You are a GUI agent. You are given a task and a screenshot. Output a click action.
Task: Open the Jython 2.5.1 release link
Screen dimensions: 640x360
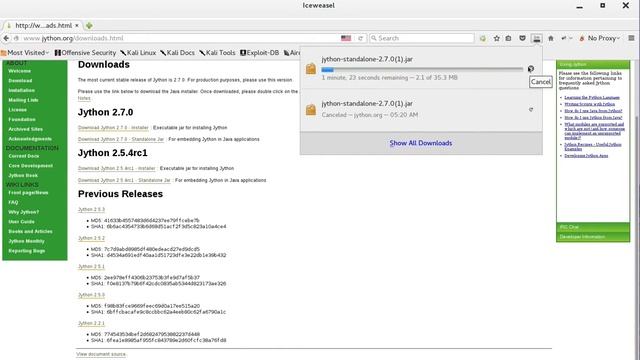click(91, 267)
